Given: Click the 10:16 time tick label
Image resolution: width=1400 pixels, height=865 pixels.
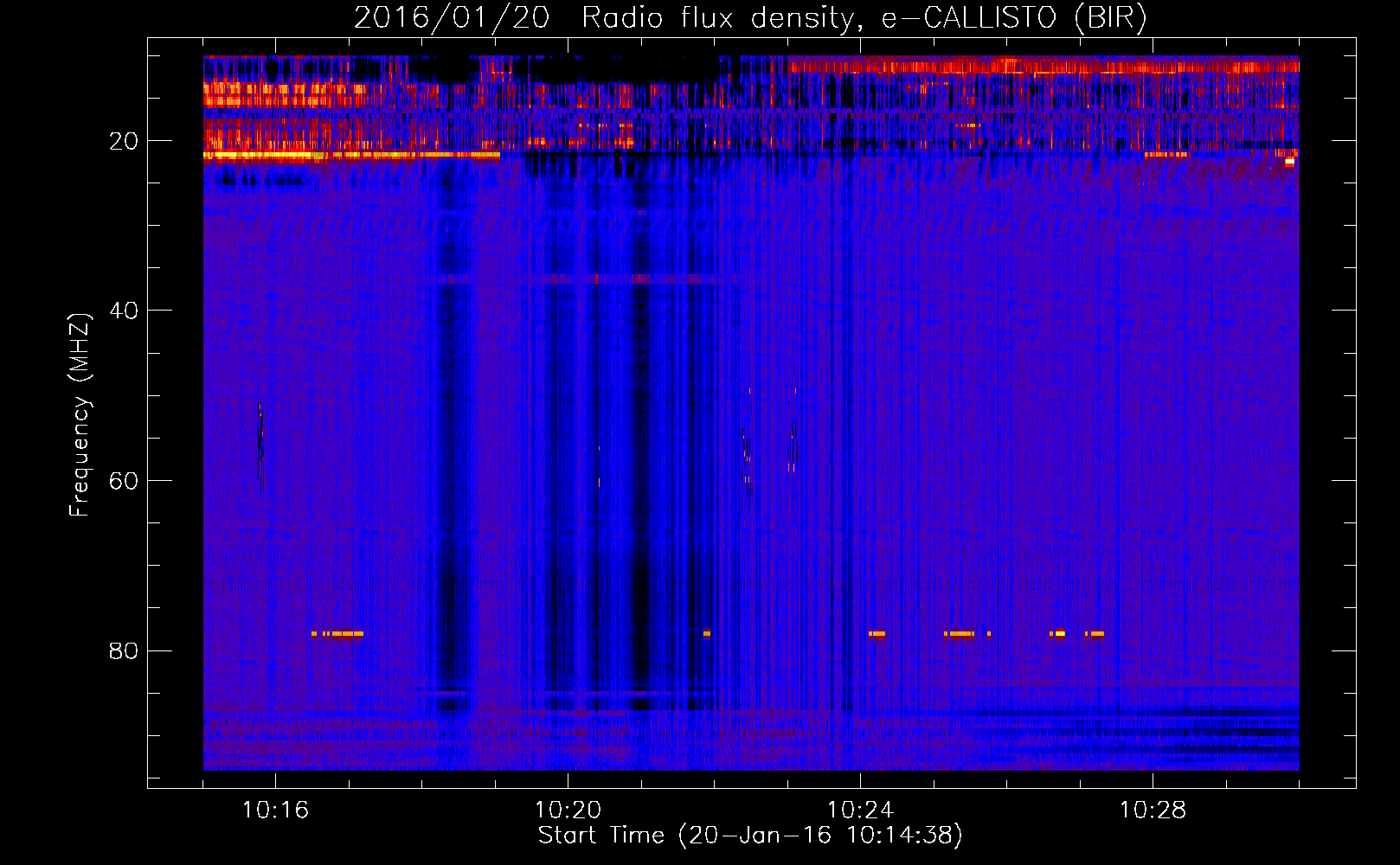Looking at the screenshot, I should coord(275,810).
